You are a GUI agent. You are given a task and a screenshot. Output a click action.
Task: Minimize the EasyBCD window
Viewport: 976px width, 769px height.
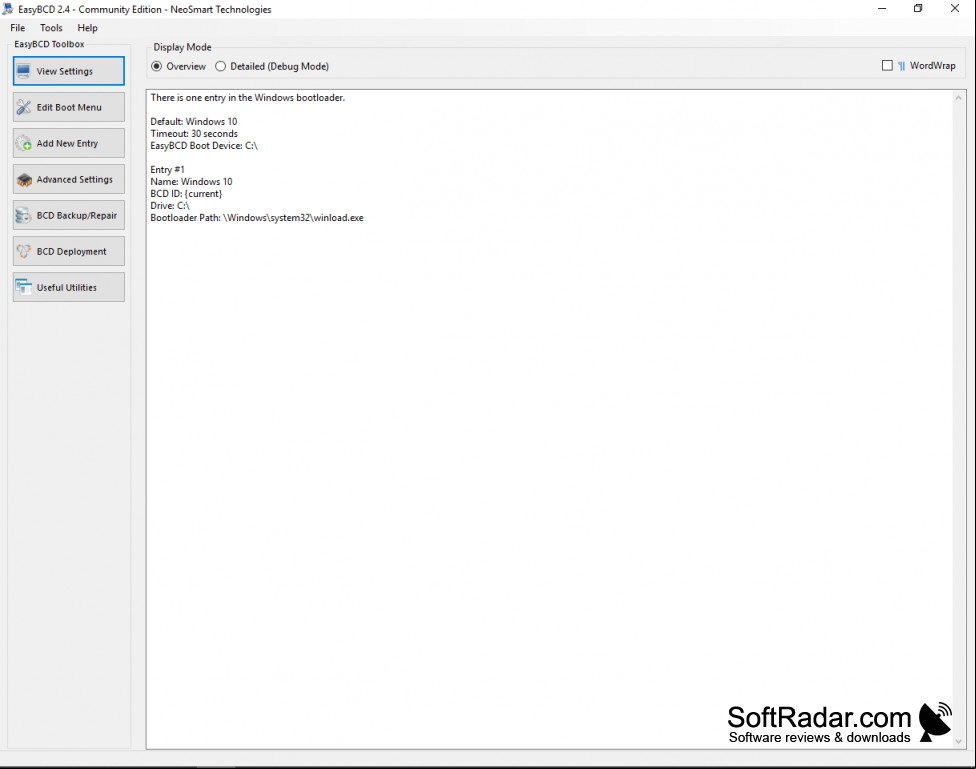click(882, 9)
